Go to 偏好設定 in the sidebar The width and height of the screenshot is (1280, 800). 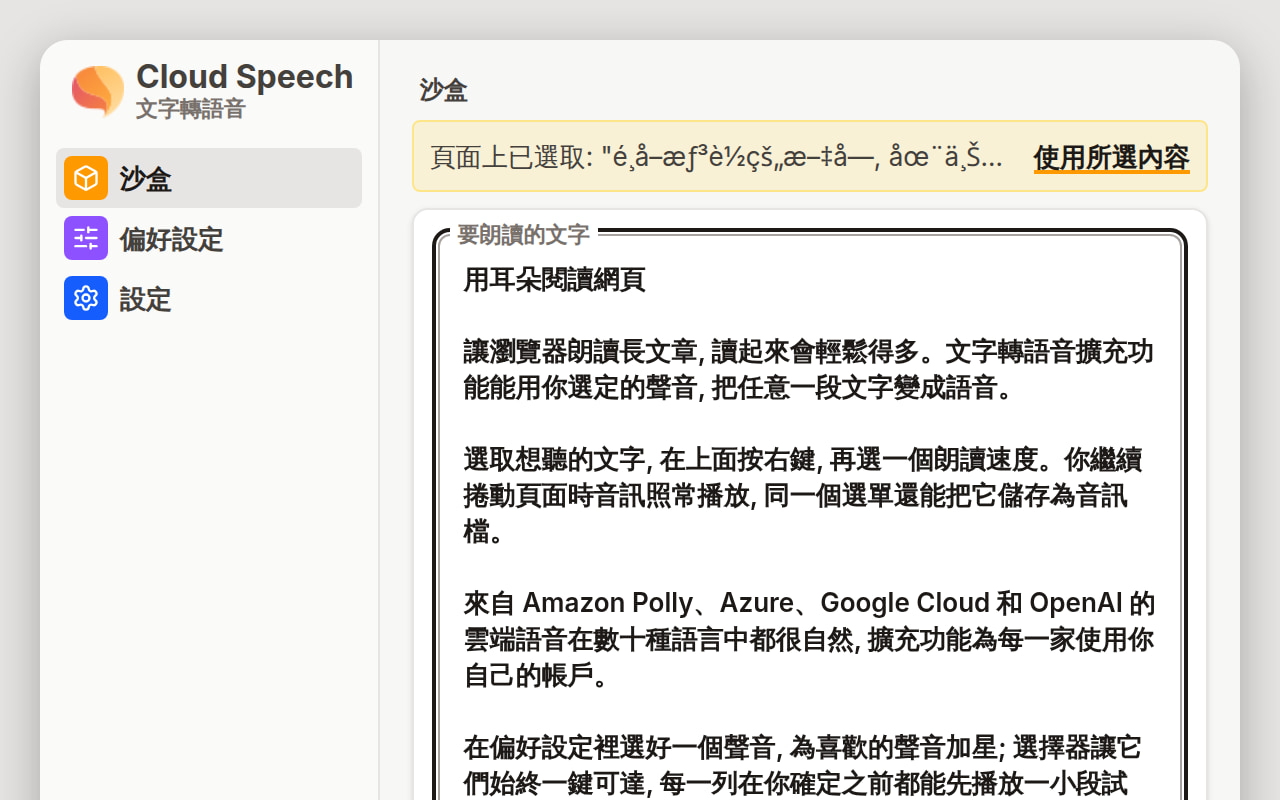(209, 238)
